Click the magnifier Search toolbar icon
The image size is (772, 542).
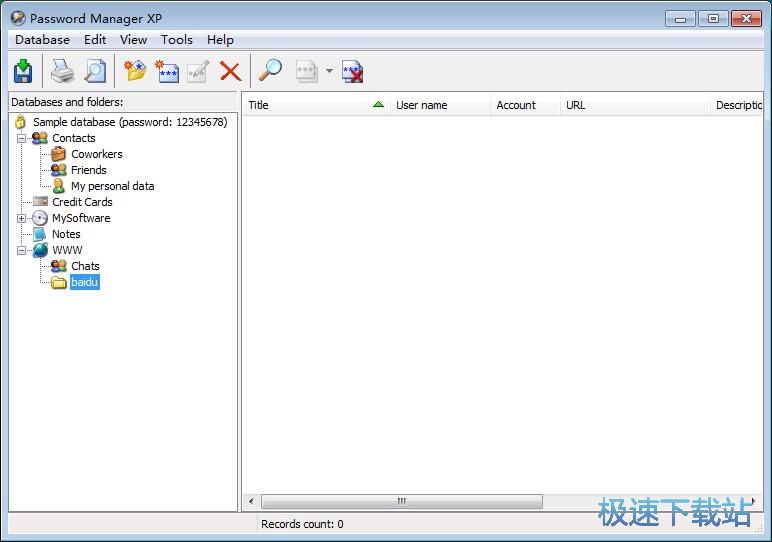(x=270, y=70)
